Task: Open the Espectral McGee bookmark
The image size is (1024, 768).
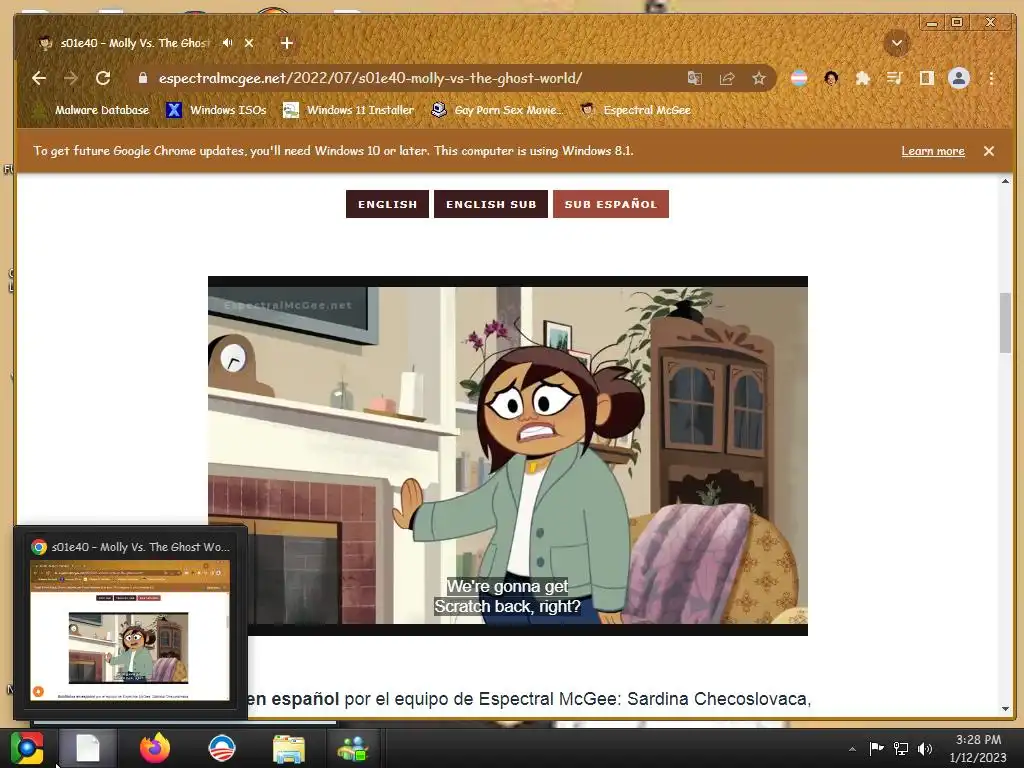Action: click(x=635, y=110)
